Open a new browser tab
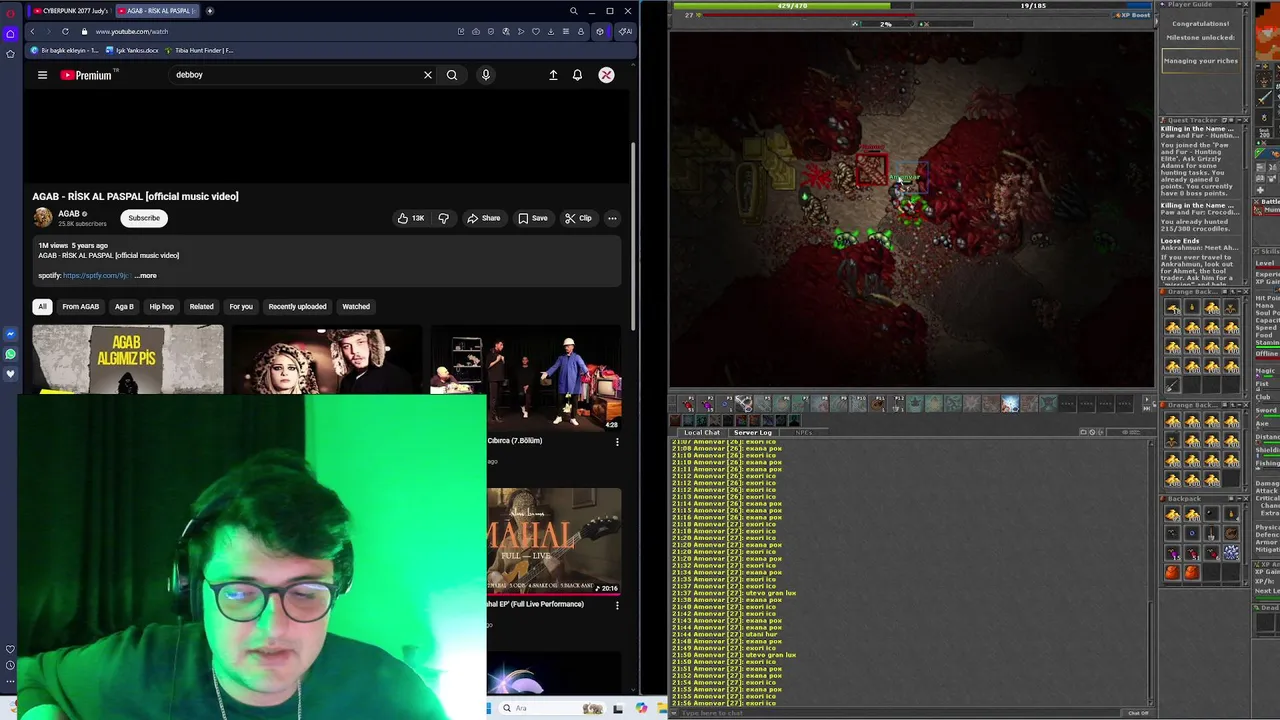1280x720 pixels. coord(210,11)
